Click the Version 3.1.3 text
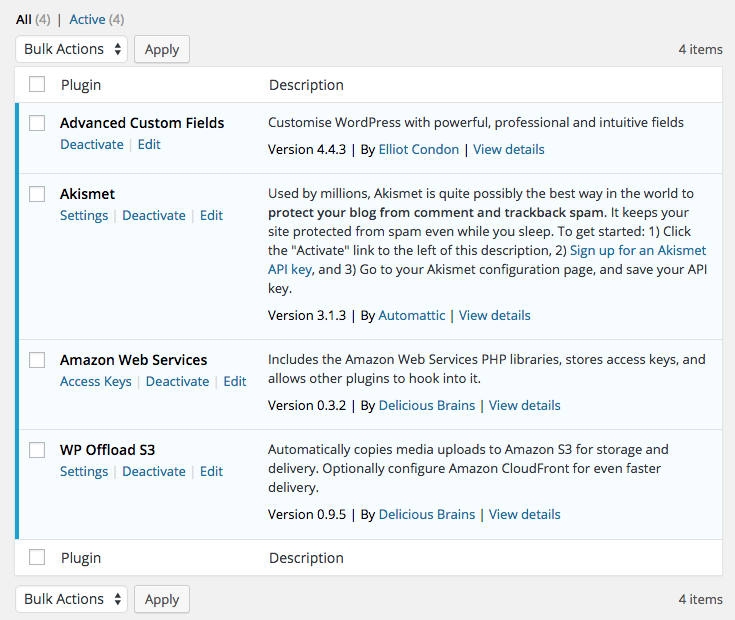 pyautogui.click(x=307, y=315)
